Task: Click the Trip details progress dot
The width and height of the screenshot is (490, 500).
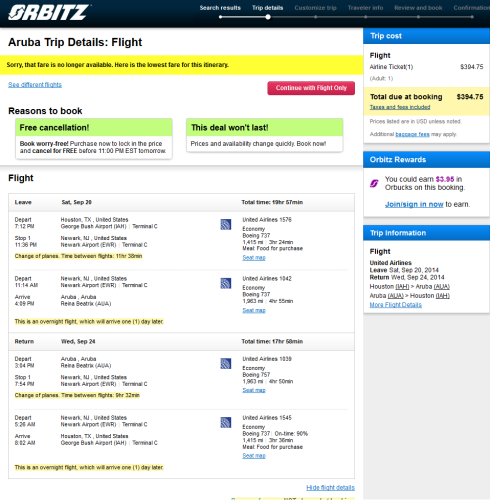Action: [268, 17]
